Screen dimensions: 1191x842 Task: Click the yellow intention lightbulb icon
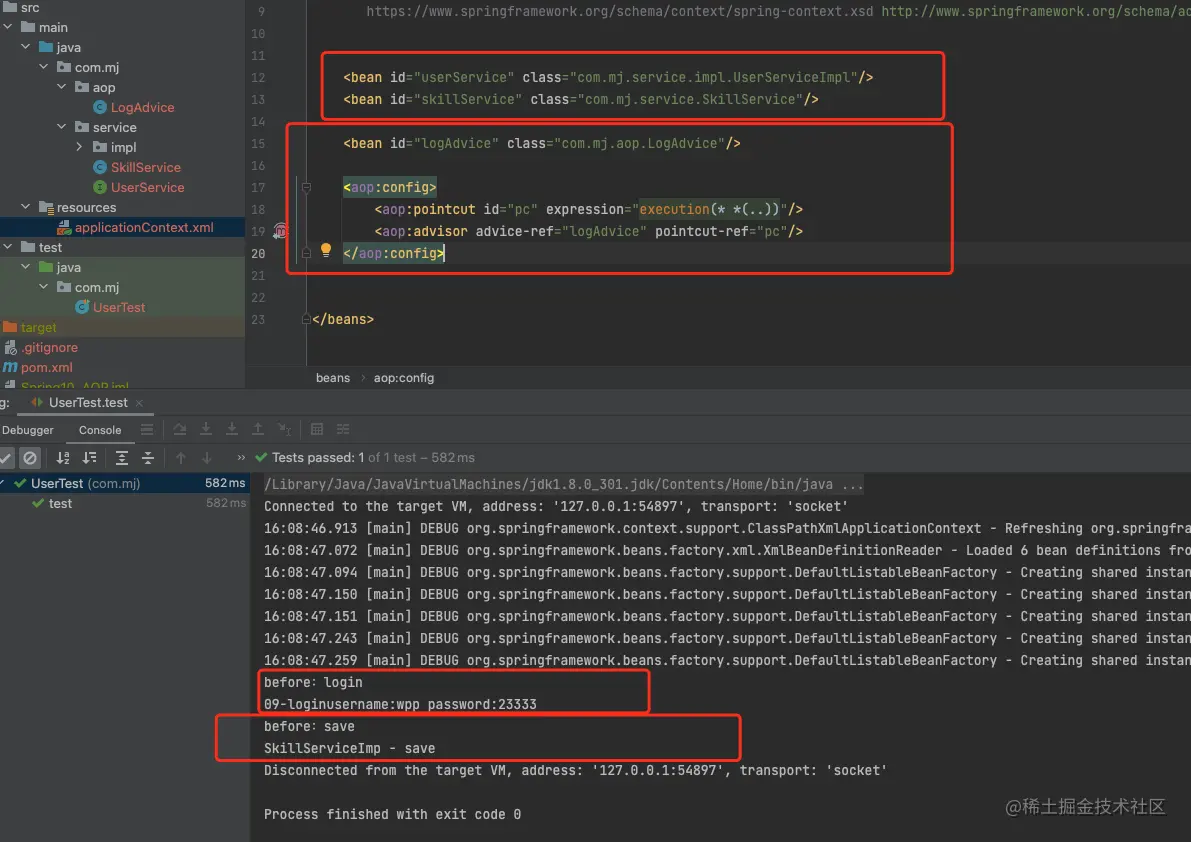click(x=326, y=250)
